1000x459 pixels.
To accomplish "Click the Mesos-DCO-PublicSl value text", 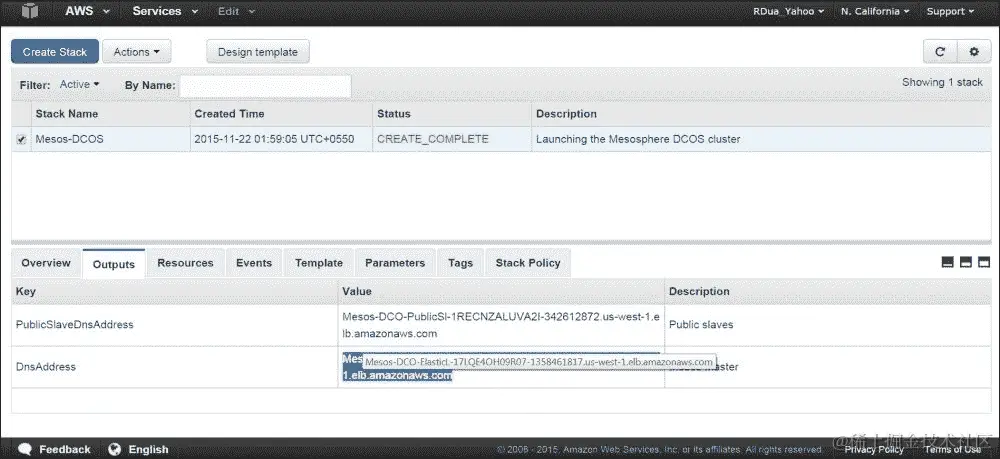I will (x=501, y=325).
